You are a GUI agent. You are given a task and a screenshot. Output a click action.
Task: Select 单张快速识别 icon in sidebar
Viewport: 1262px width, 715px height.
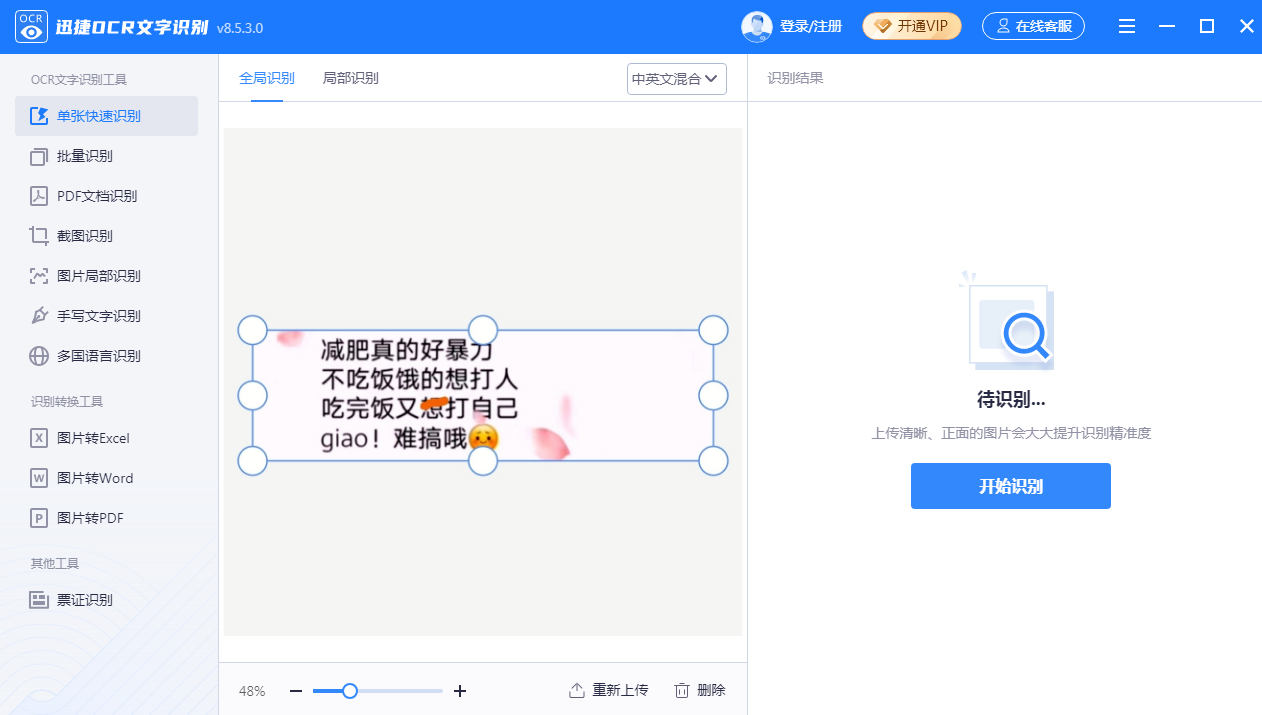click(39, 116)
